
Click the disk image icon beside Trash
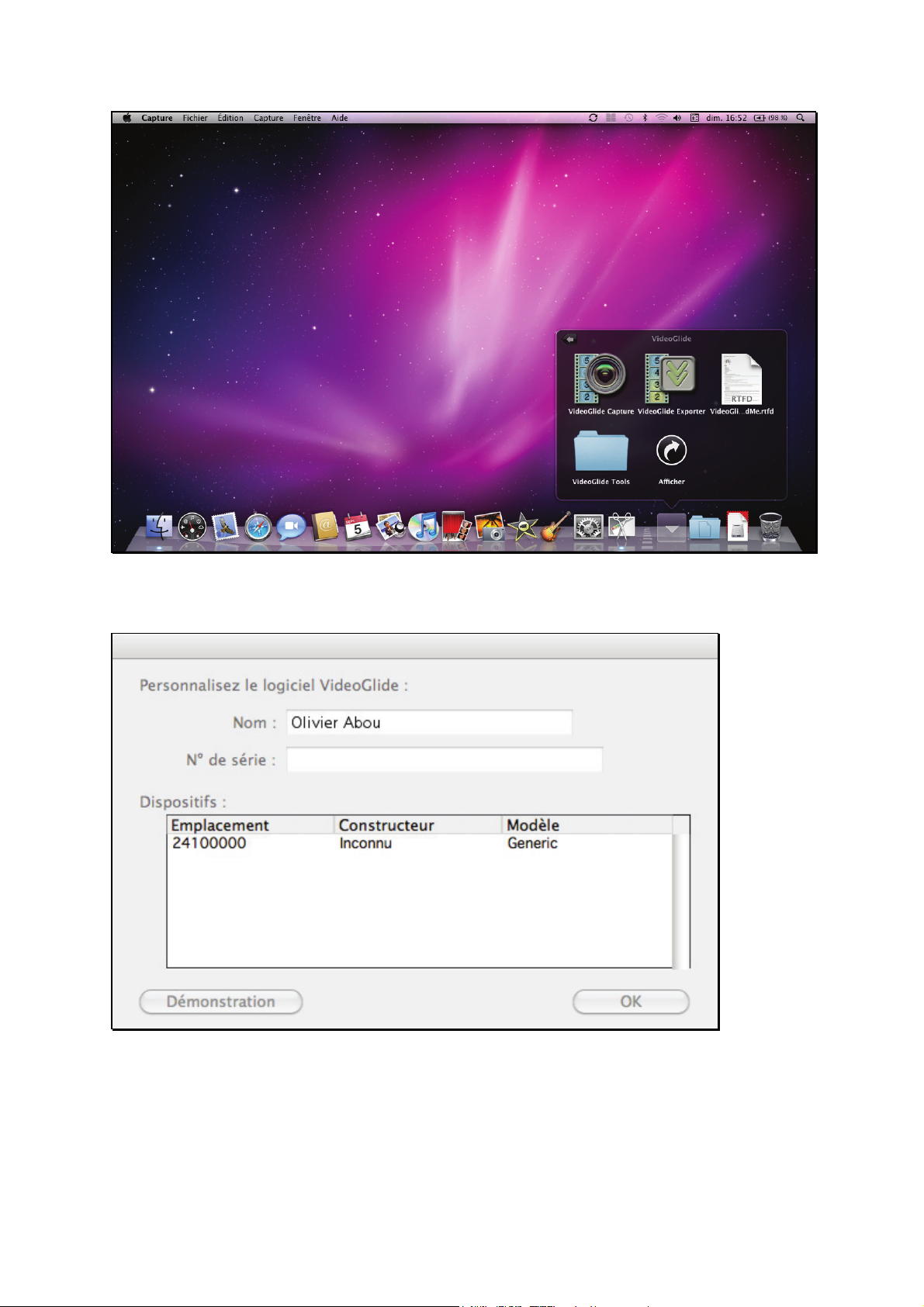pyautogui.click(x=738, y=527)
